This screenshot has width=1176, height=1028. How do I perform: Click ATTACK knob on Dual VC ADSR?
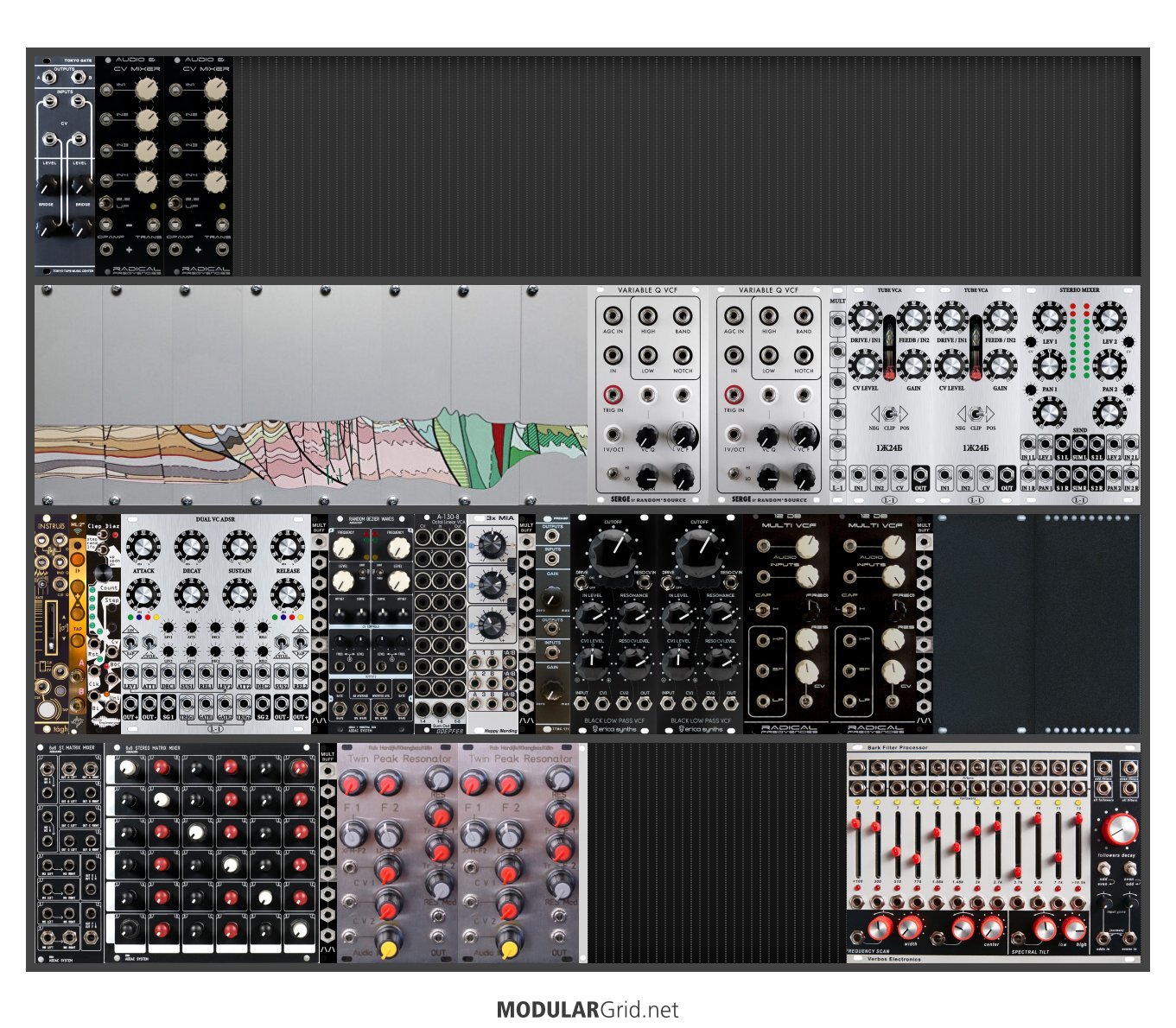[143, 546]
